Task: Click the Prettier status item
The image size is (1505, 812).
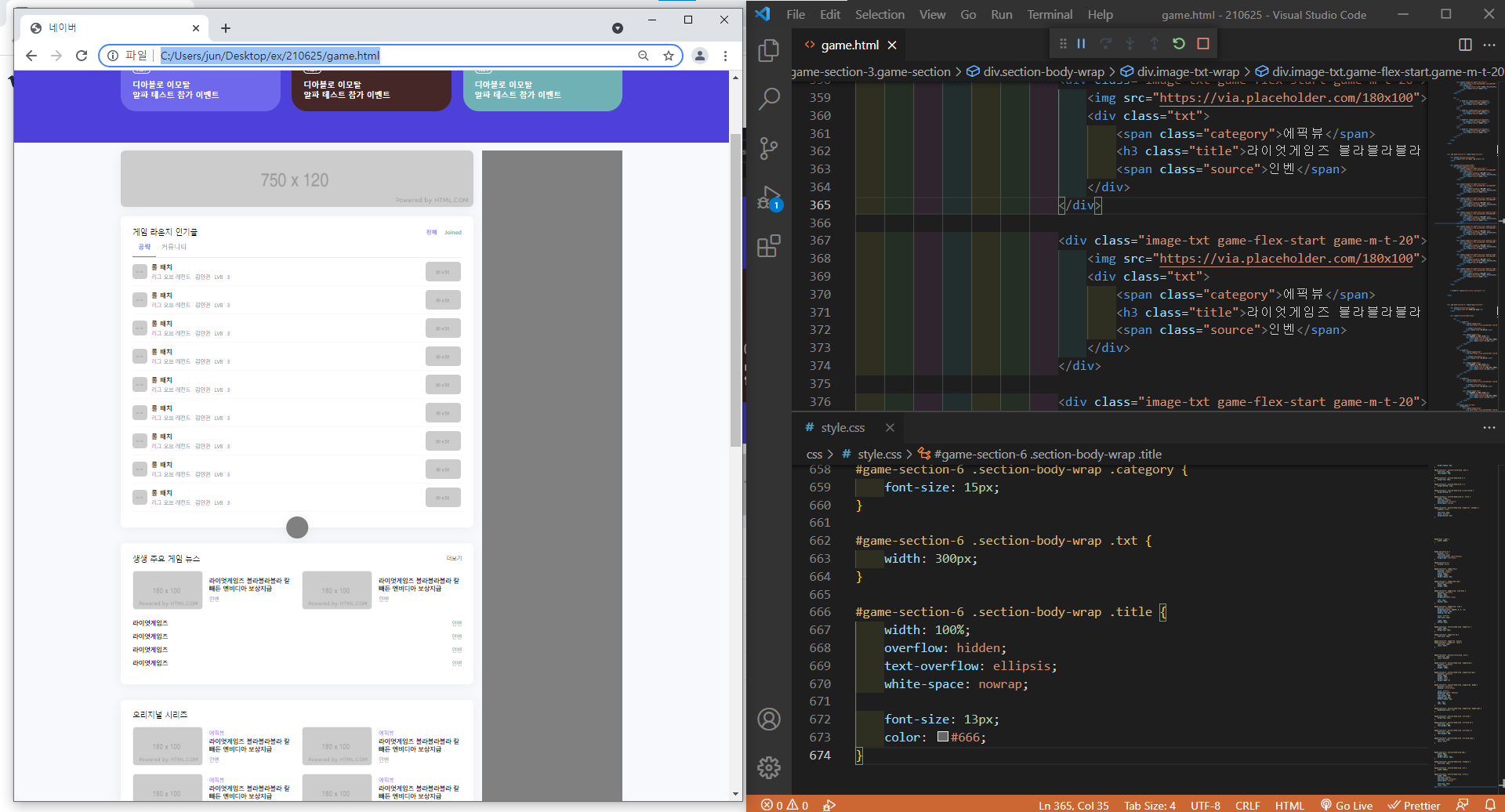Action: tap(1413, 805)
